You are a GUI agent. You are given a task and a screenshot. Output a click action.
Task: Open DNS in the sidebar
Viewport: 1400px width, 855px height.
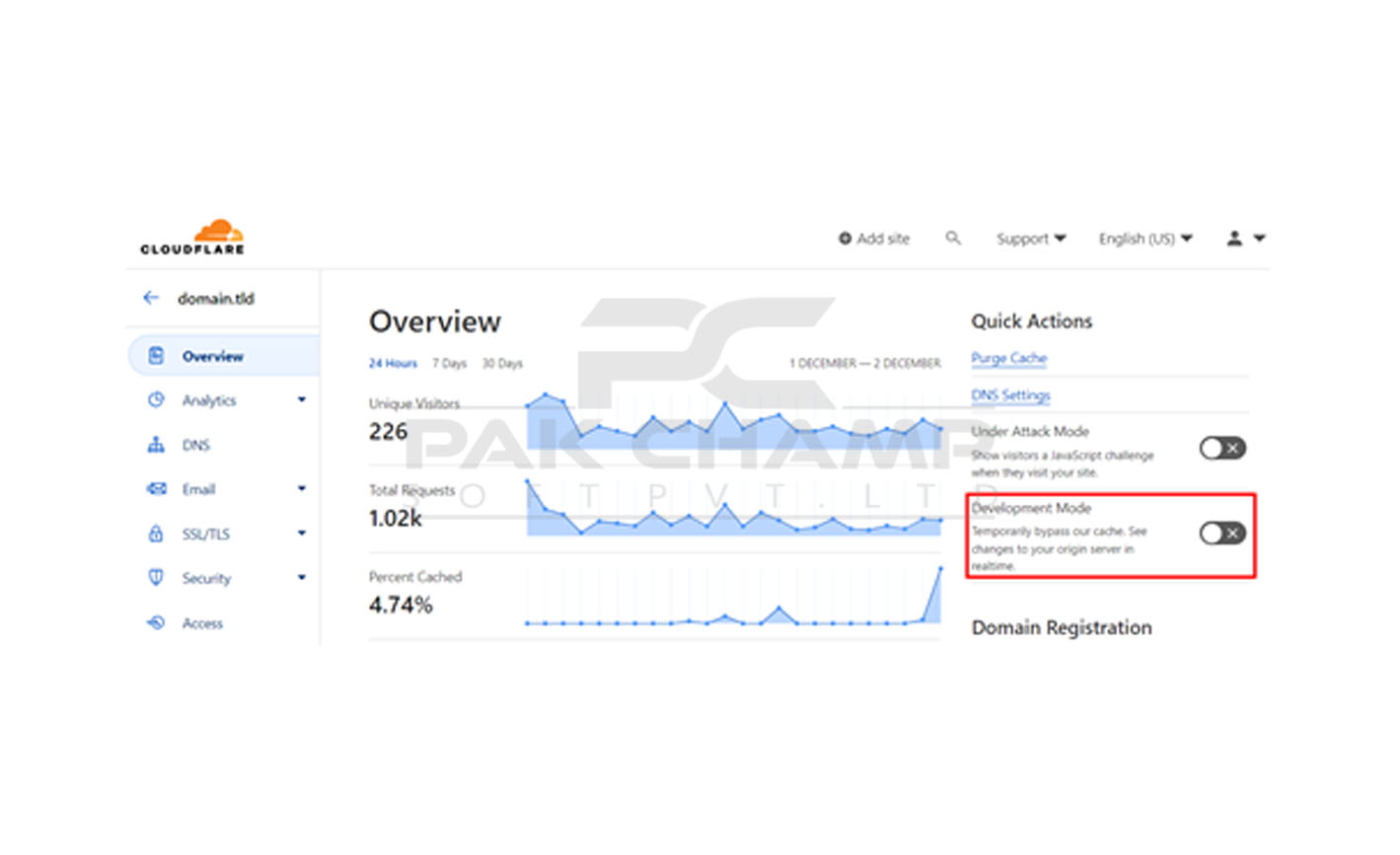tap(196, 445)
